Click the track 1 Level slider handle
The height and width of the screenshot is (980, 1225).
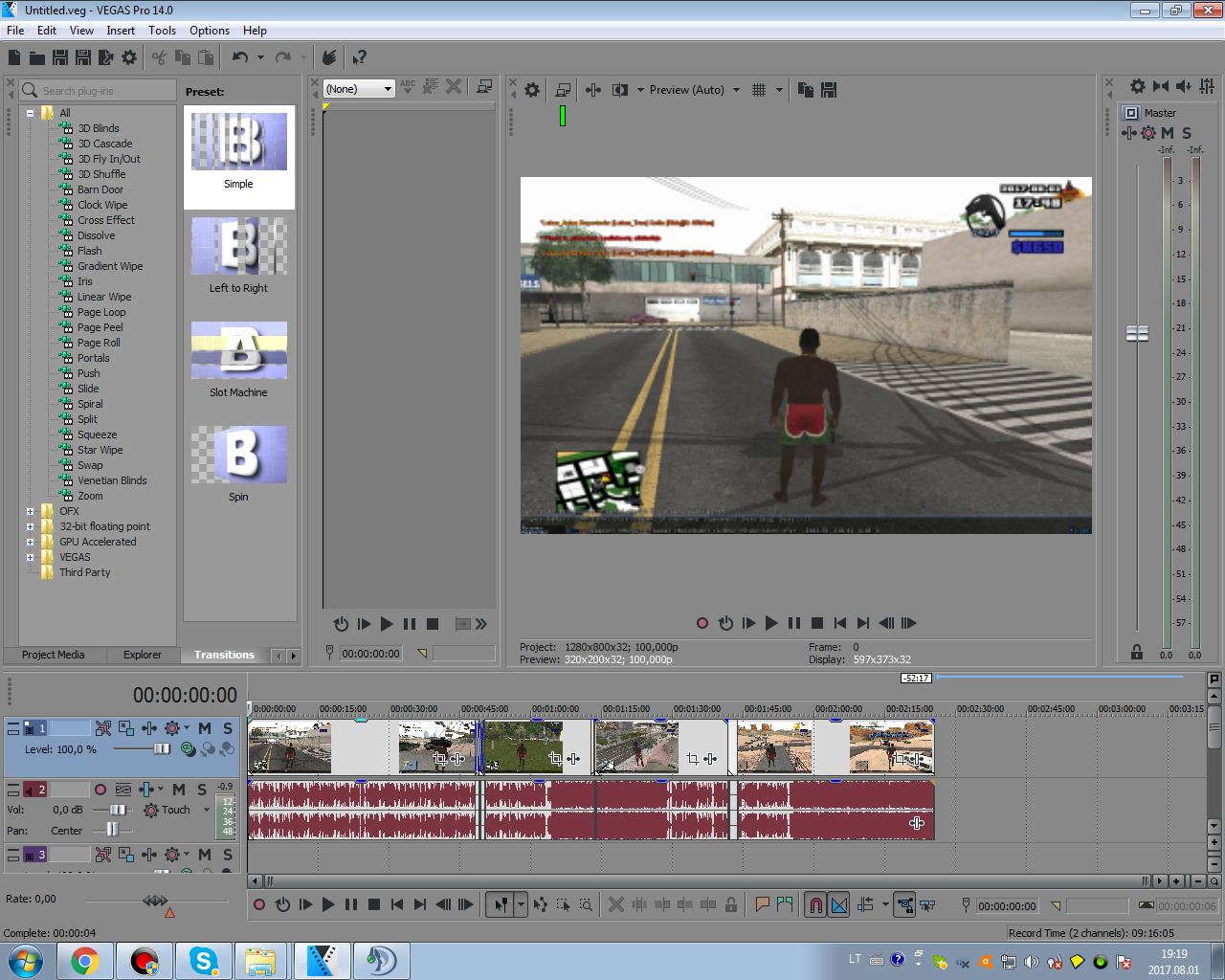click(162, 748)
